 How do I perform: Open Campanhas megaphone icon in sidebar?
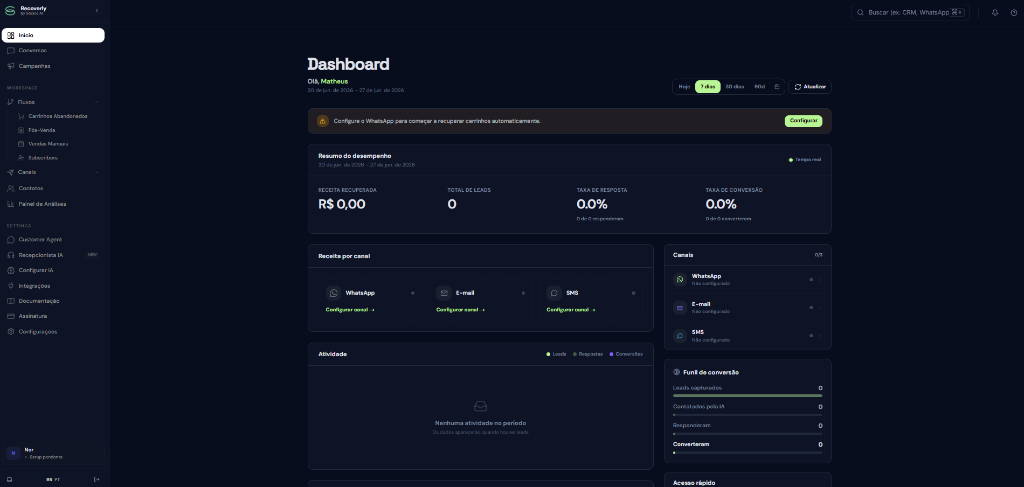pyautogui.click(x=10, y=66)
